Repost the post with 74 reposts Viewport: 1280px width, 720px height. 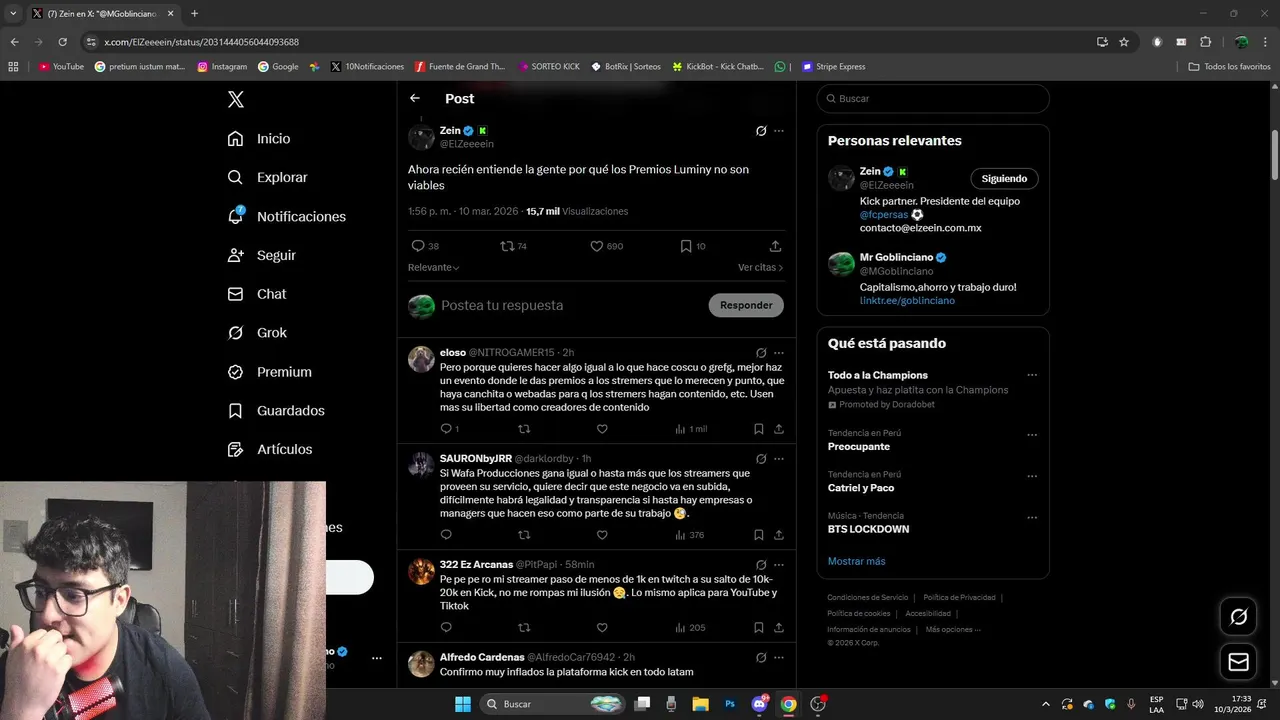[x=507, y=246]
